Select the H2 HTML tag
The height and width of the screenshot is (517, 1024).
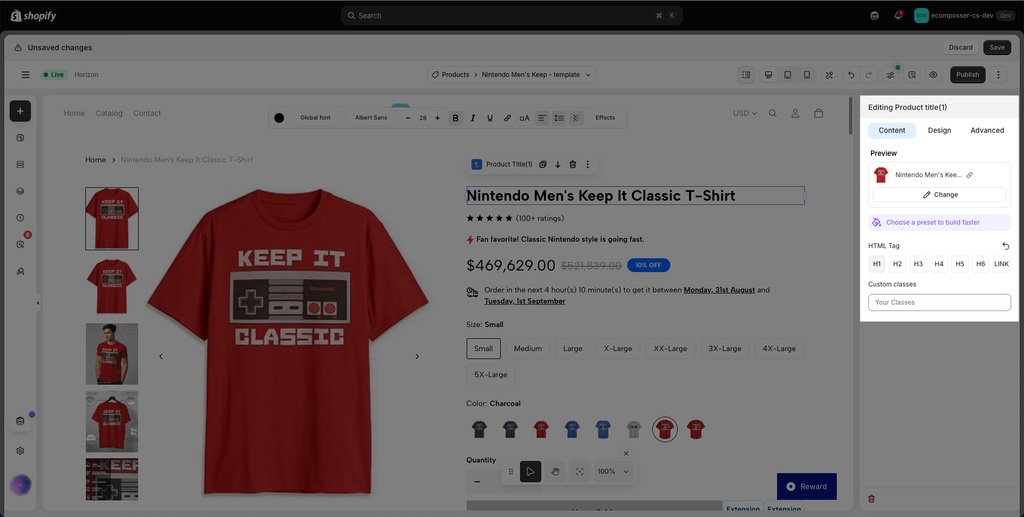(x=897, y=264)
